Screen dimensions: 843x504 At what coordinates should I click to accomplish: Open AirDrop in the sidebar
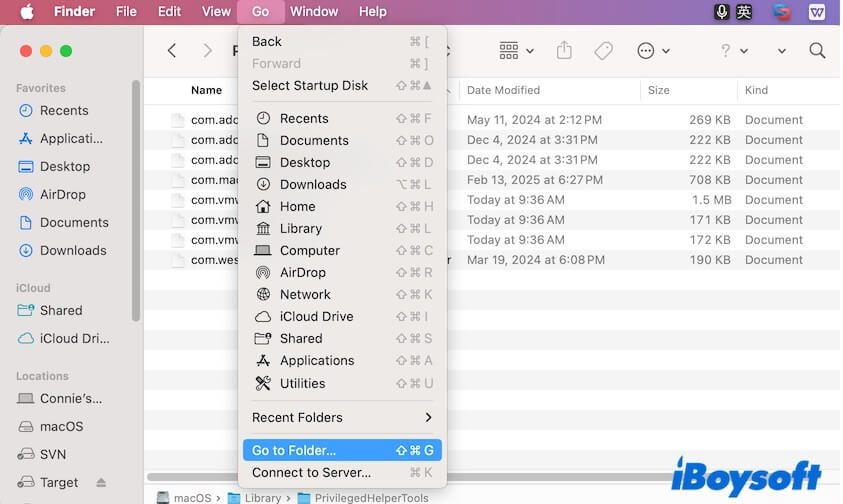tap(62, 195)
